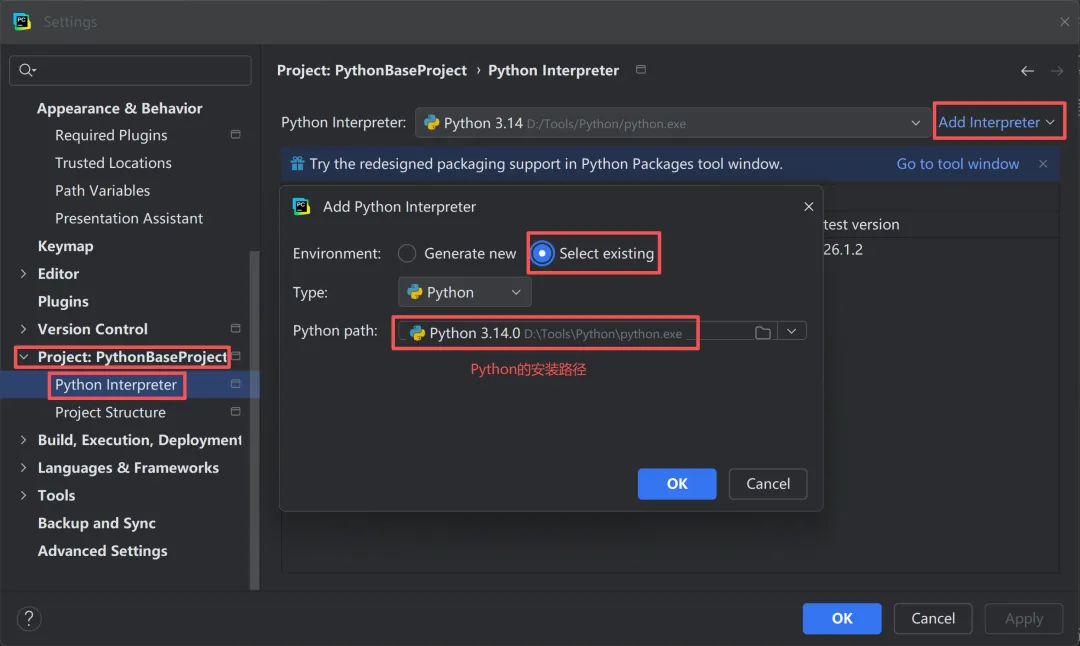The image size is (1080, 646).
Task: Click project-level icon beside Required Plugins
Action: (x=236, y=134)
